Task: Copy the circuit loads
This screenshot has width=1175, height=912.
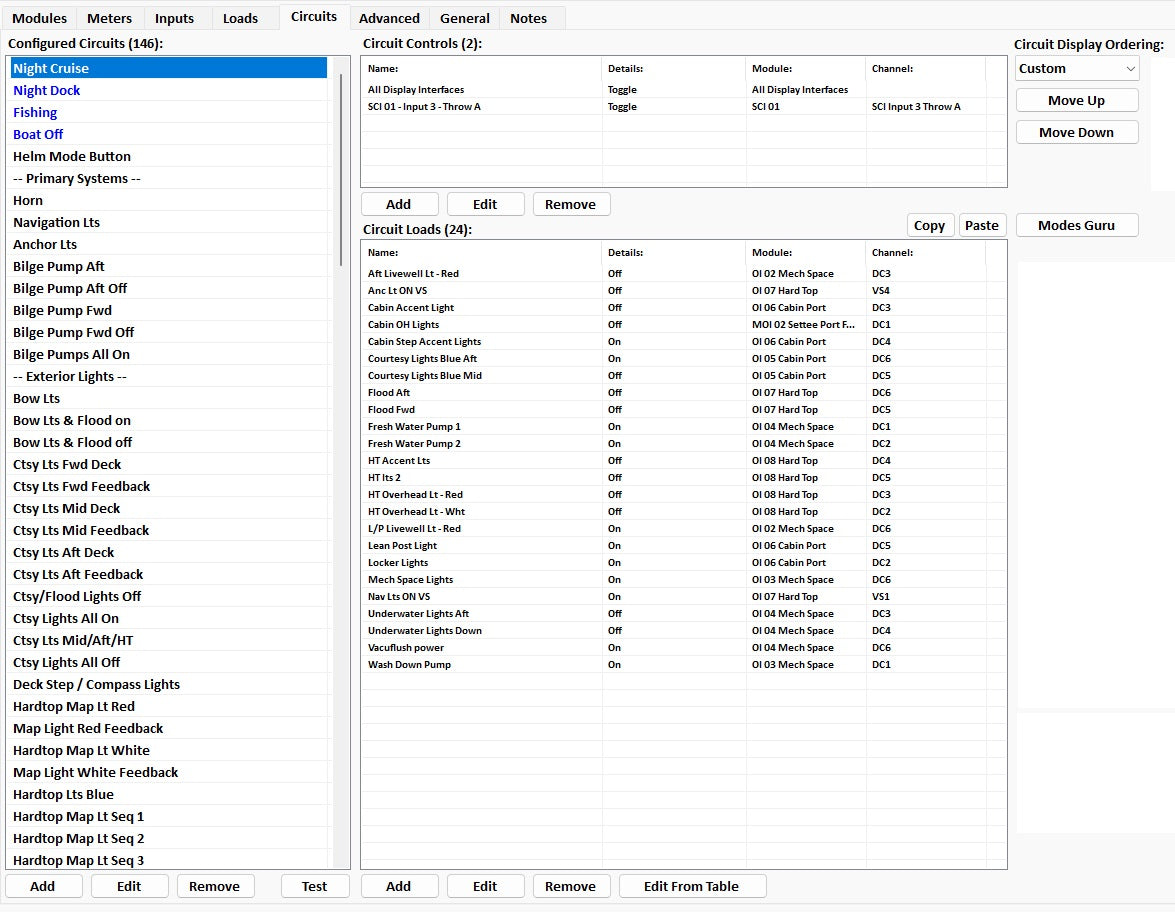Action: click(929, 225)
